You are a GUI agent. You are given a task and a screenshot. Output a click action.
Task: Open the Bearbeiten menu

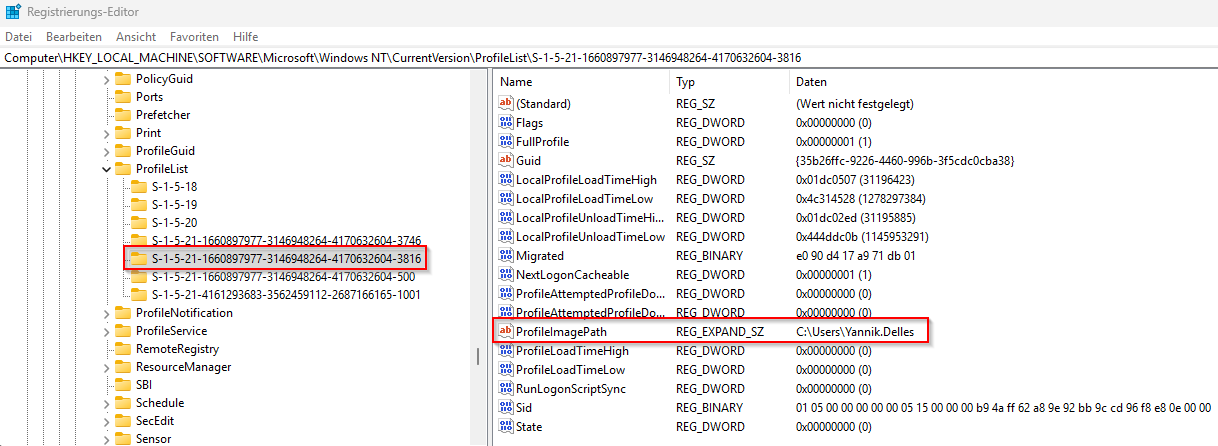(74, 36)
